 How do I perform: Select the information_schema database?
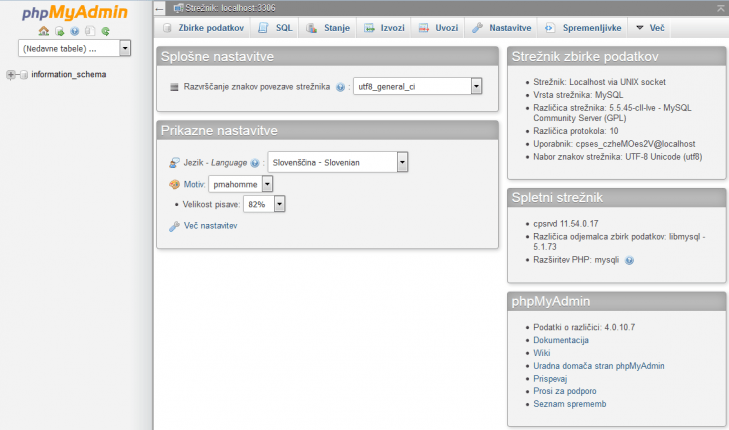point(68,74)
